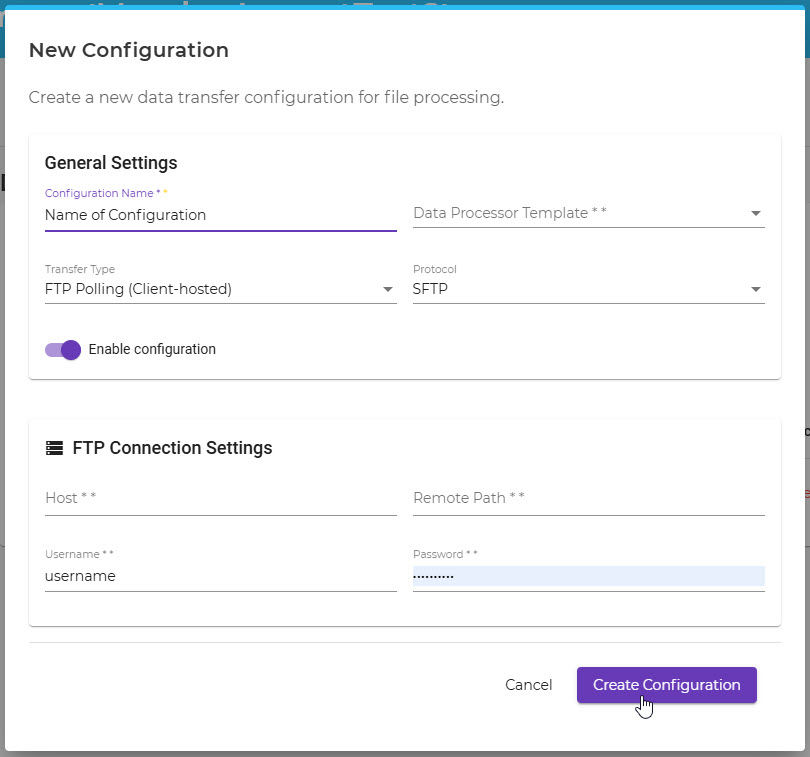Click the Data Processor Template dropdown arrow
Screen dimensions: 810x757
(x=756, y=213)
